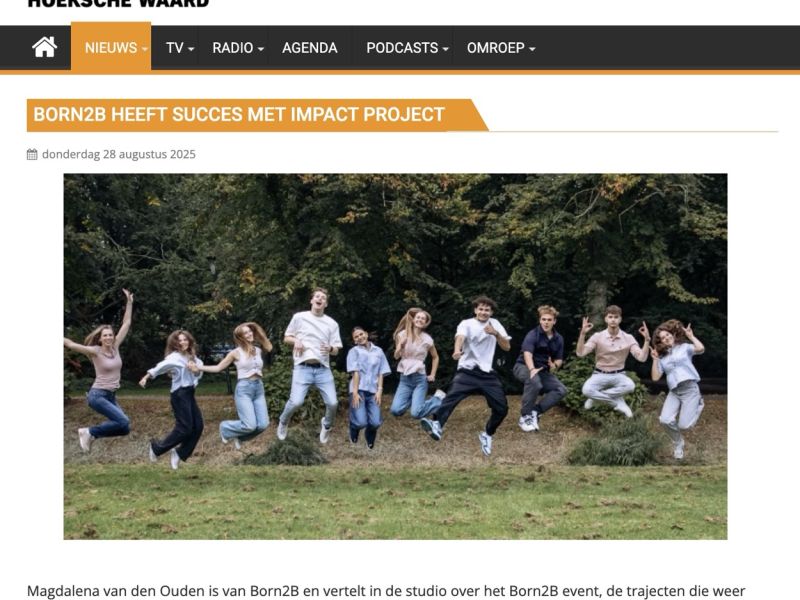The height and width of the screenshot is (600, 800).
Task: Expand the TV dropdown arrow
Action: [x=191, y=49]
